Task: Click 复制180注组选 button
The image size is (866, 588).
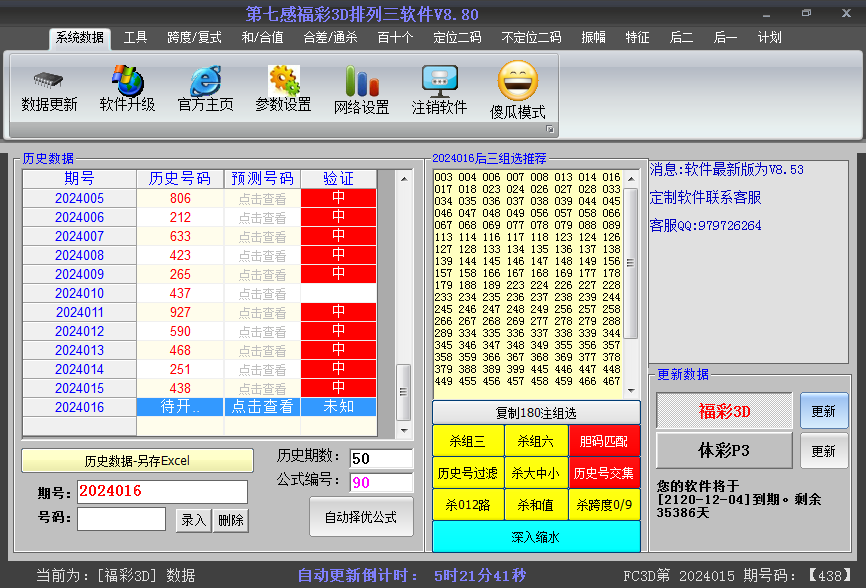Action: tap(536, 413)
